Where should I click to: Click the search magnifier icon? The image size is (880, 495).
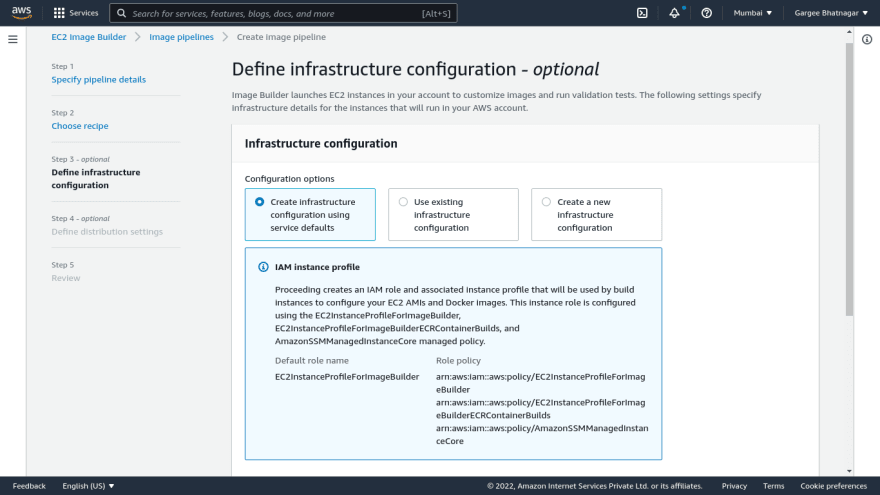121,13
